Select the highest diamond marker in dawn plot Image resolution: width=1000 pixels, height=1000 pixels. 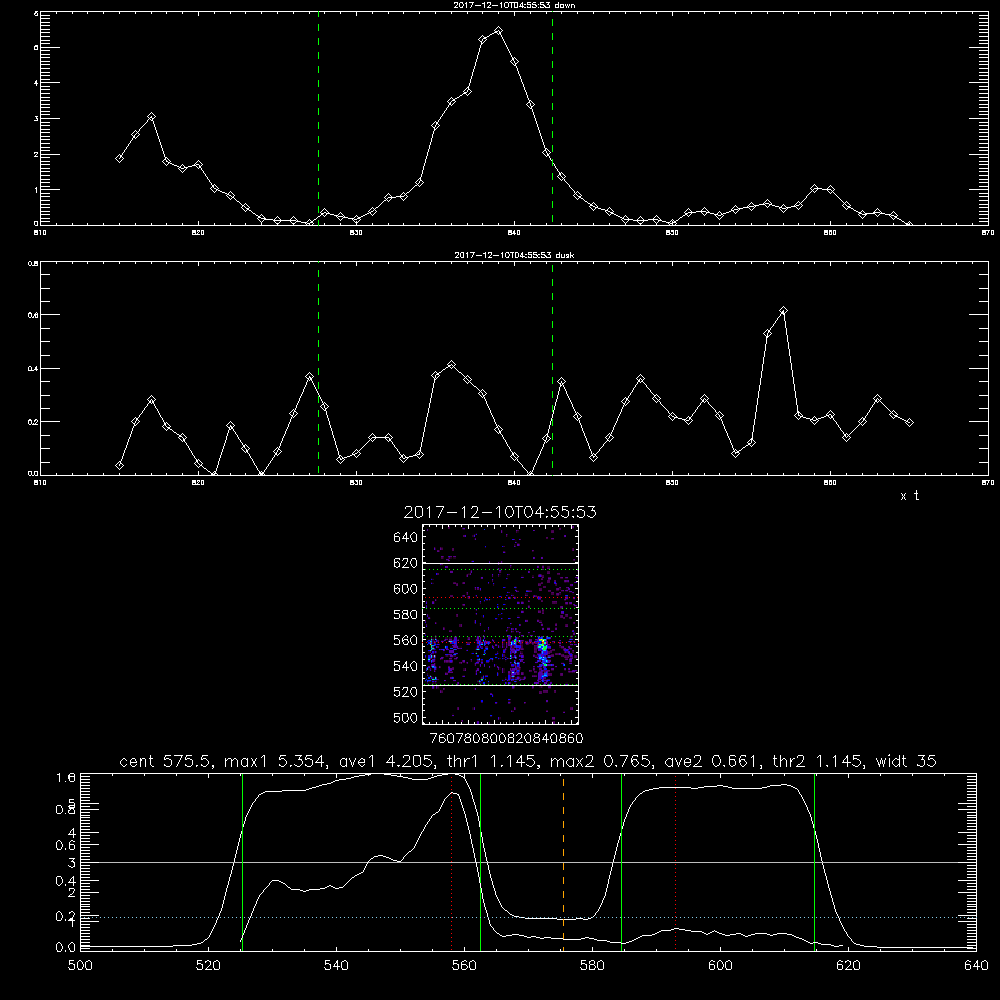(x=499, y=31)
